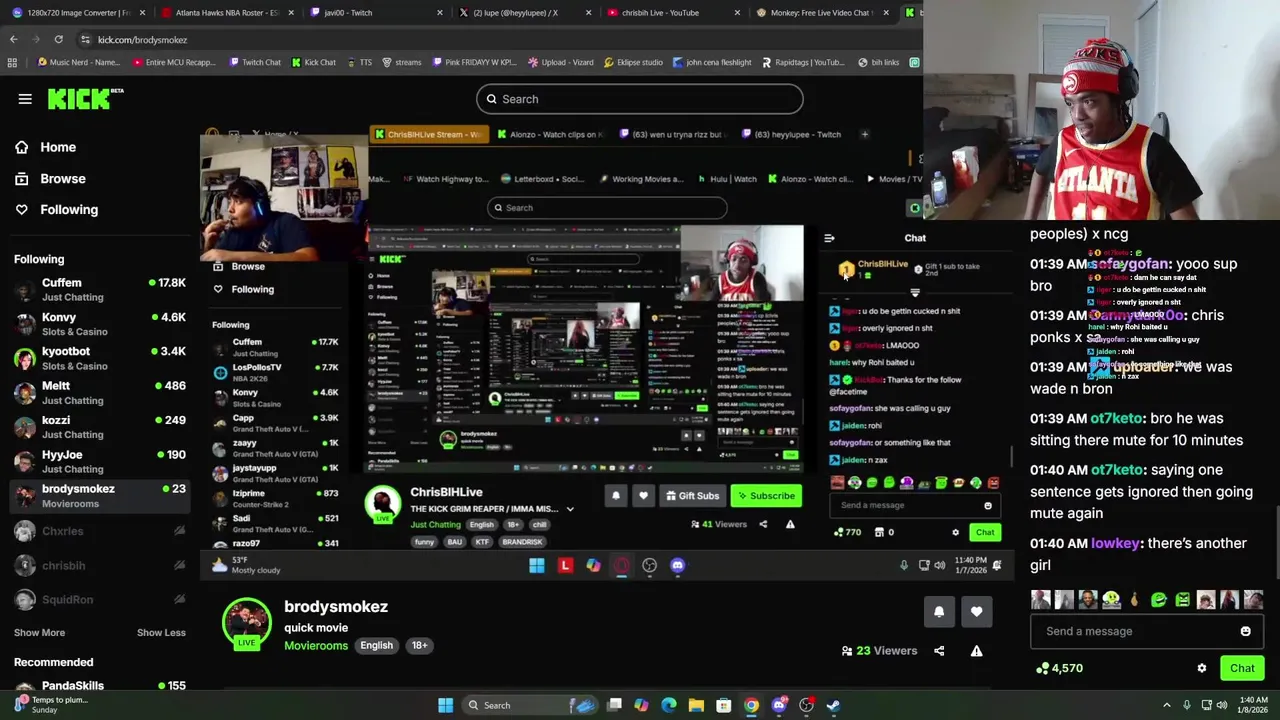Open Browse in Kick sidebar
The height and width of the screenshot is (720, 1280).
pos(50,178)
